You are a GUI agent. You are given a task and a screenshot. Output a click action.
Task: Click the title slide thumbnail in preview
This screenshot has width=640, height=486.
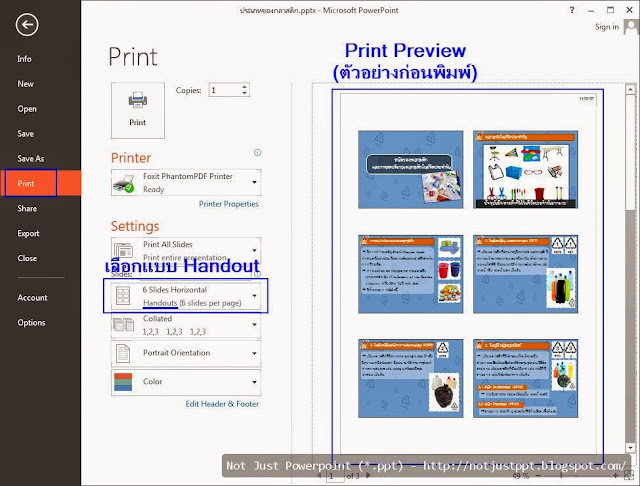point(411,169)
